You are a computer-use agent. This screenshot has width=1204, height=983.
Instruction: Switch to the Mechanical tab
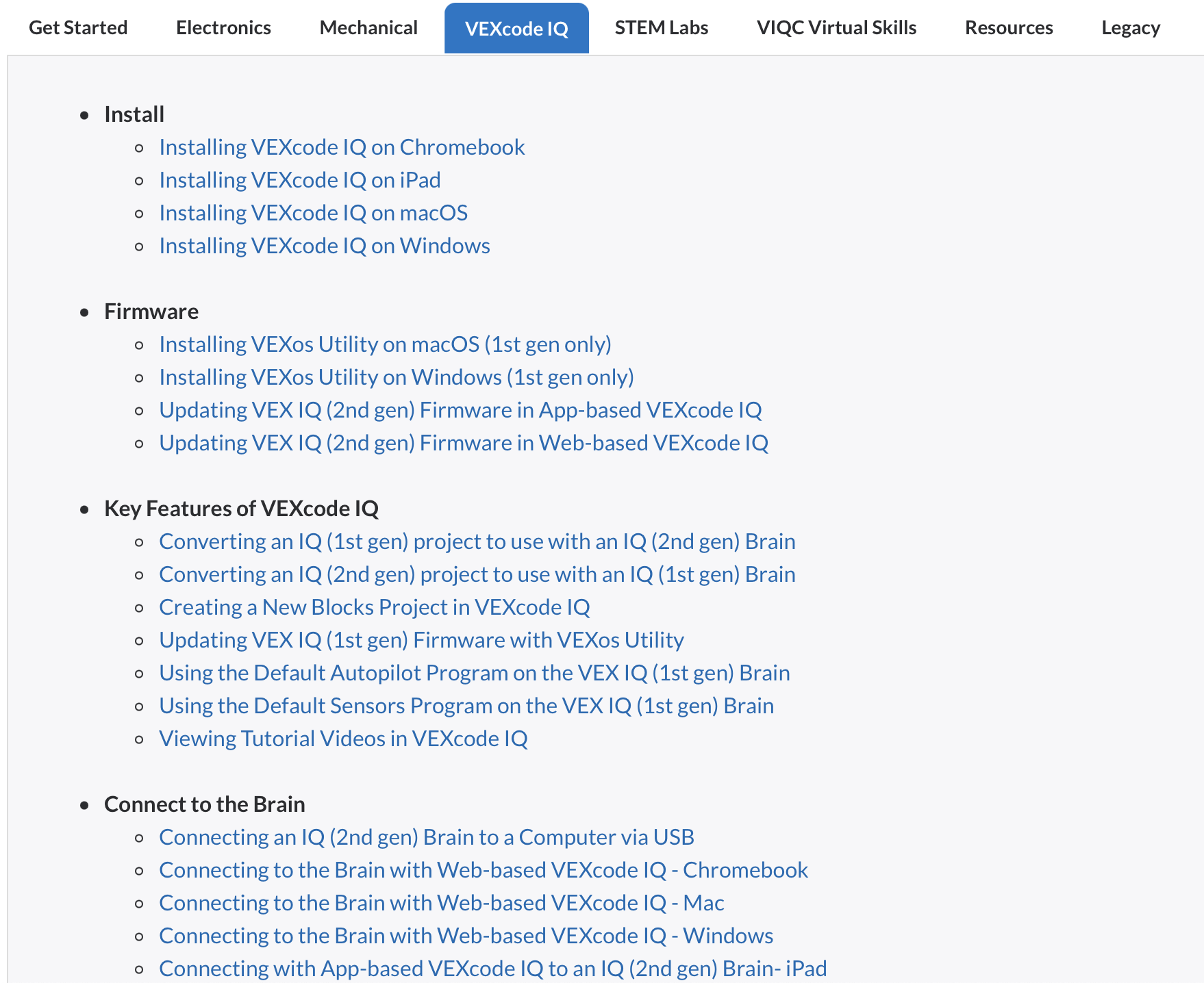pos(368,27)
